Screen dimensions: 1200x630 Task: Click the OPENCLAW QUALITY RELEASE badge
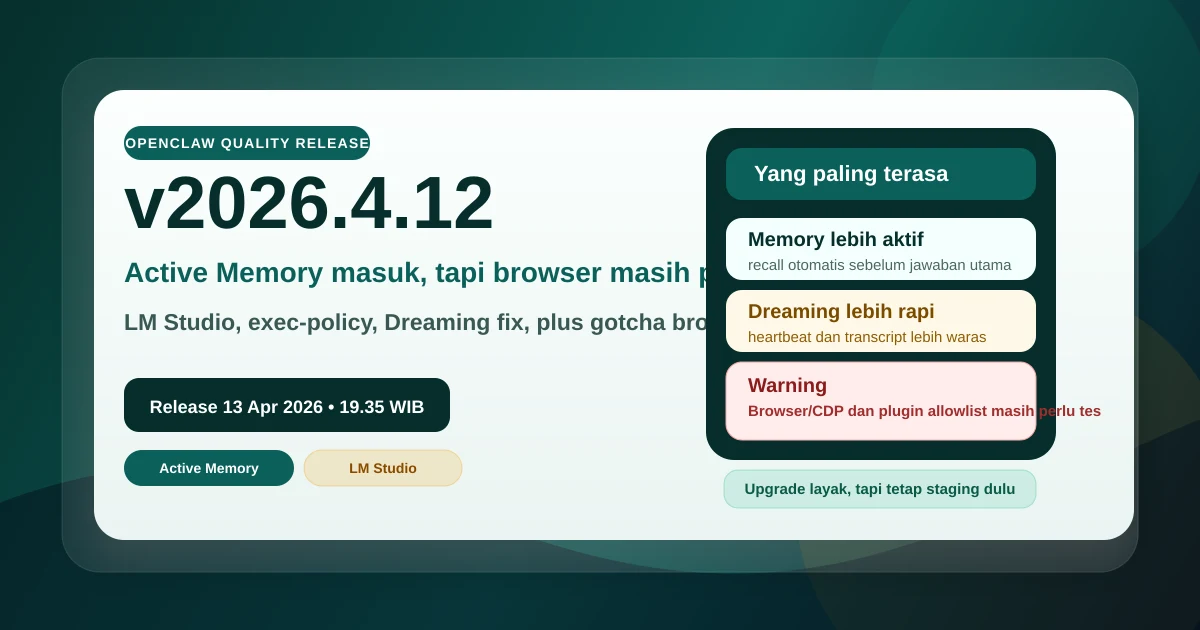247,142
